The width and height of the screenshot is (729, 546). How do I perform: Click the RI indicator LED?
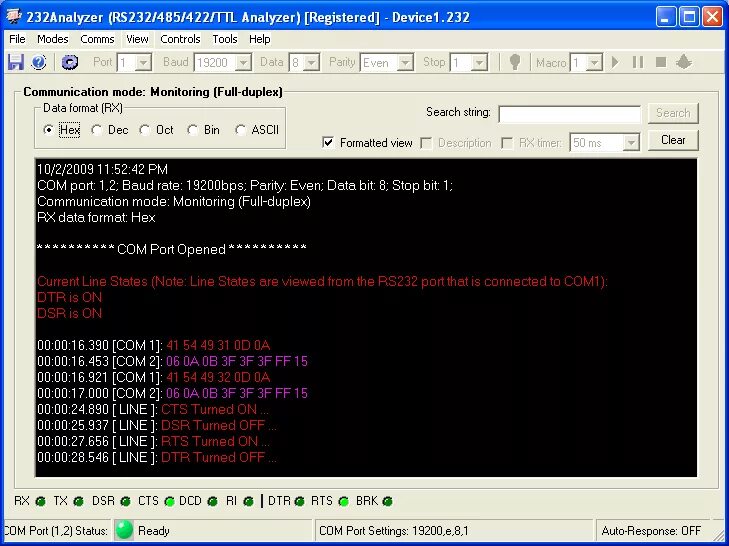tap(248, 501)
